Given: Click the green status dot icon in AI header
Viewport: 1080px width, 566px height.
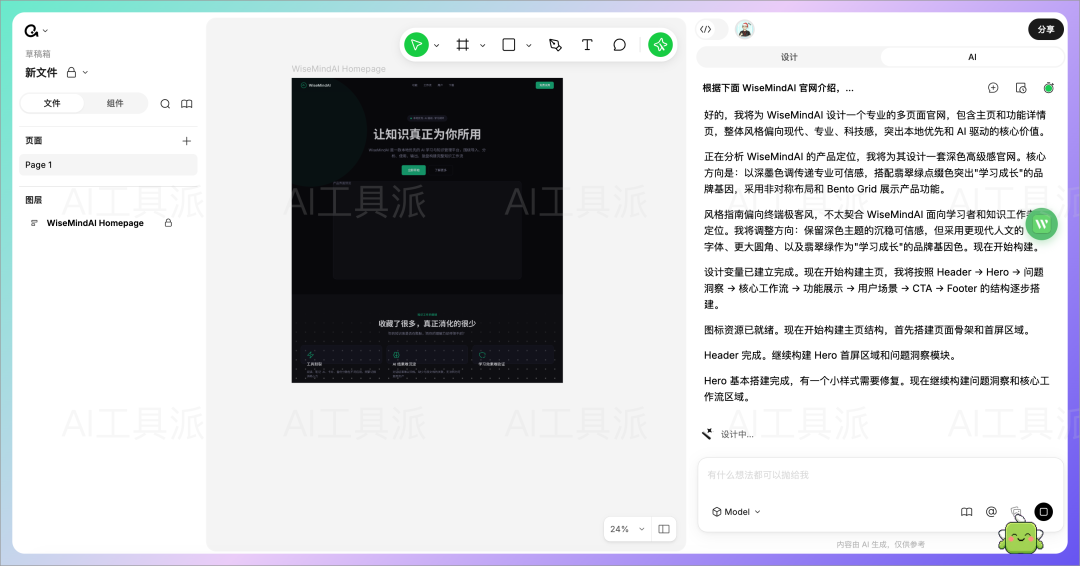Looking at the screenshot, I should tap(1048, 88).
